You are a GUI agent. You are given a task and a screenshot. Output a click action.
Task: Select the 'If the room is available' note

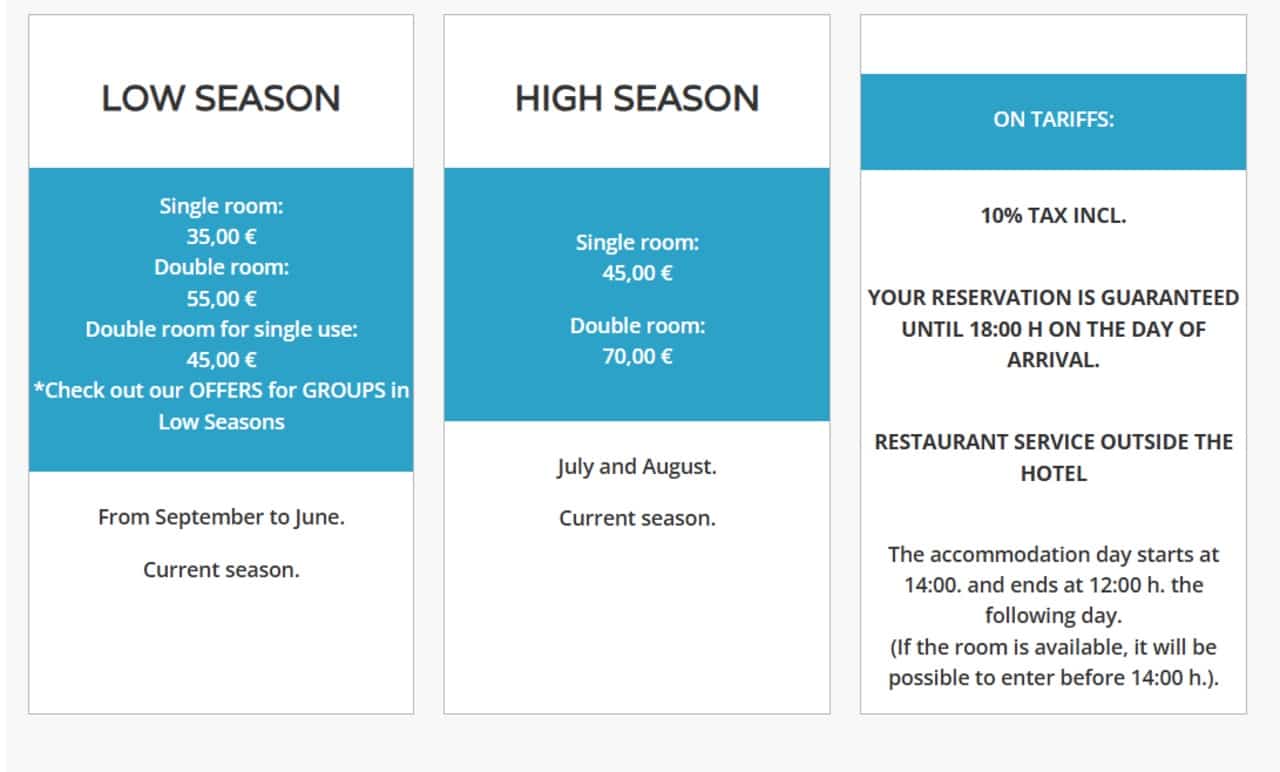1053,662
